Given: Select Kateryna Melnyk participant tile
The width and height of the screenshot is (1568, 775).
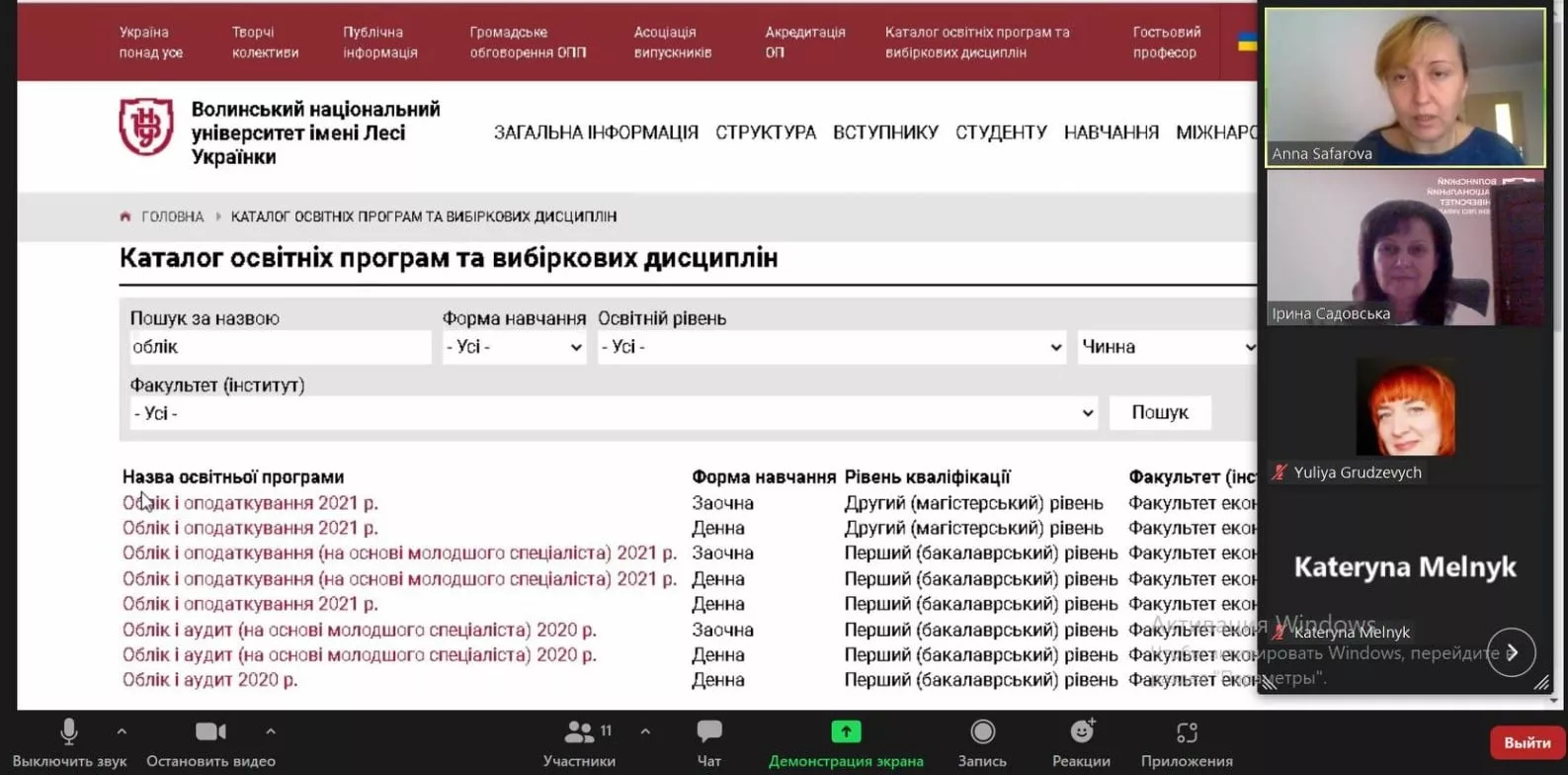Looking at the screenshot, I should (x=1405, y=567).
